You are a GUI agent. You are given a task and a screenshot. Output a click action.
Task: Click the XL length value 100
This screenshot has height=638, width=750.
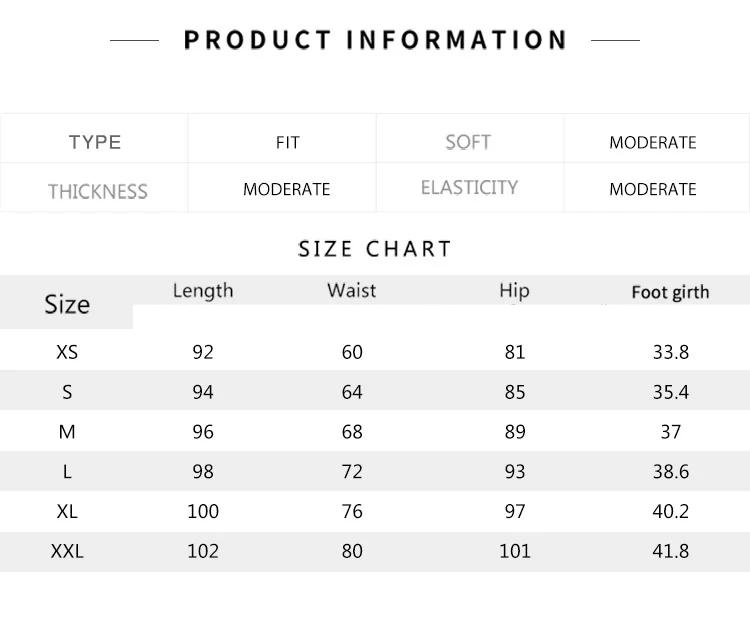coord(203,511)
